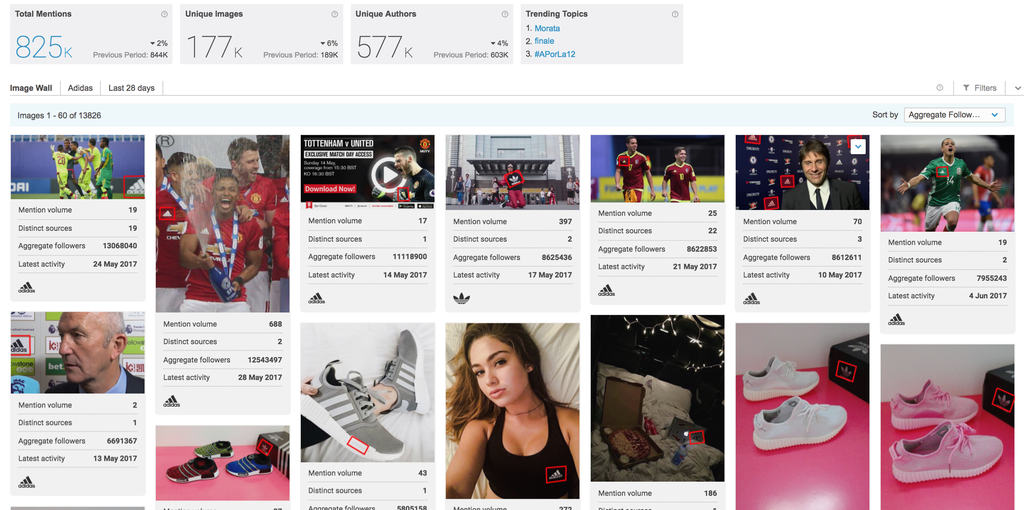Viewport: 1024px width, 510px height.
Task: Open the #APorLa12 trending topic
Action: click(x=554, y=54)
